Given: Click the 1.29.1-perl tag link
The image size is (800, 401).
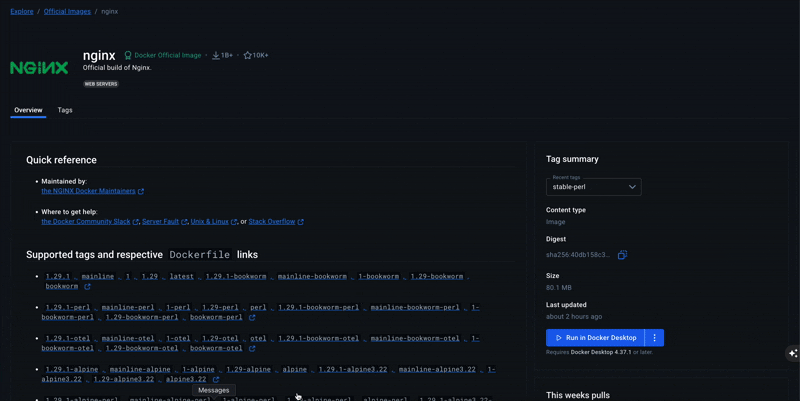Looking at the screenshot, I should (67, 308).
